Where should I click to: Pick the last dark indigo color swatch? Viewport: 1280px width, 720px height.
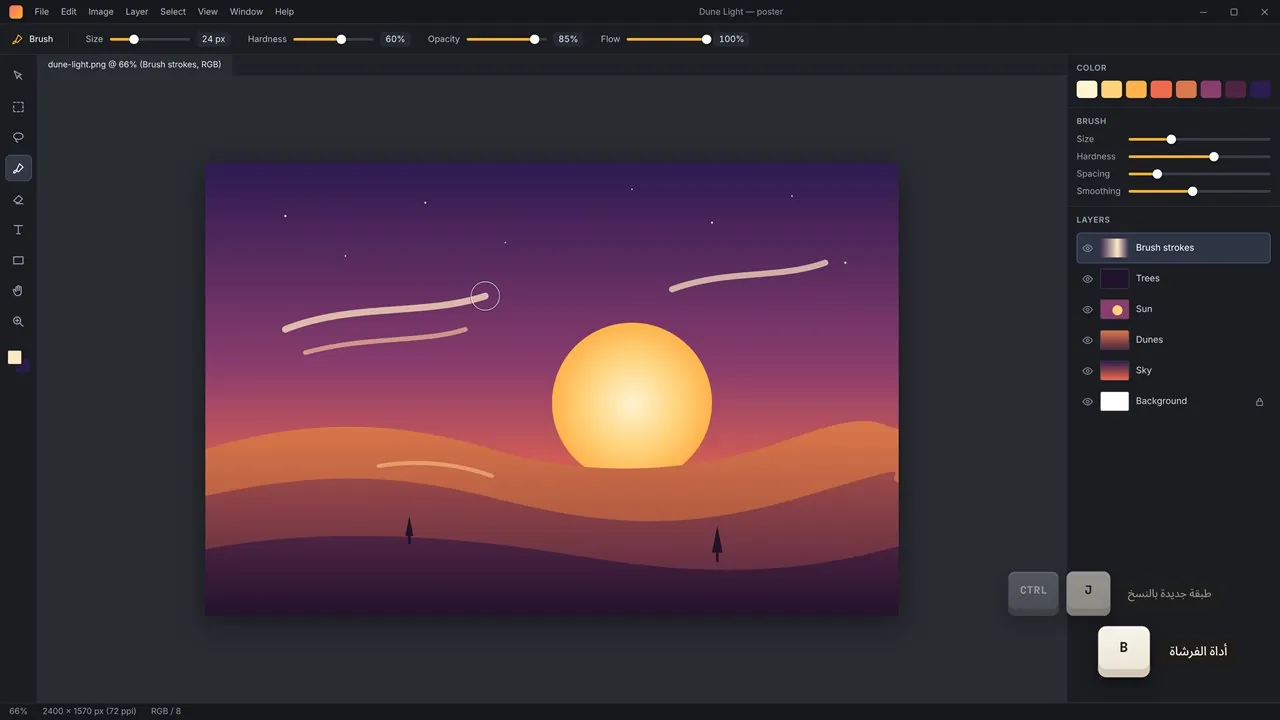[x=1260, y=89]
